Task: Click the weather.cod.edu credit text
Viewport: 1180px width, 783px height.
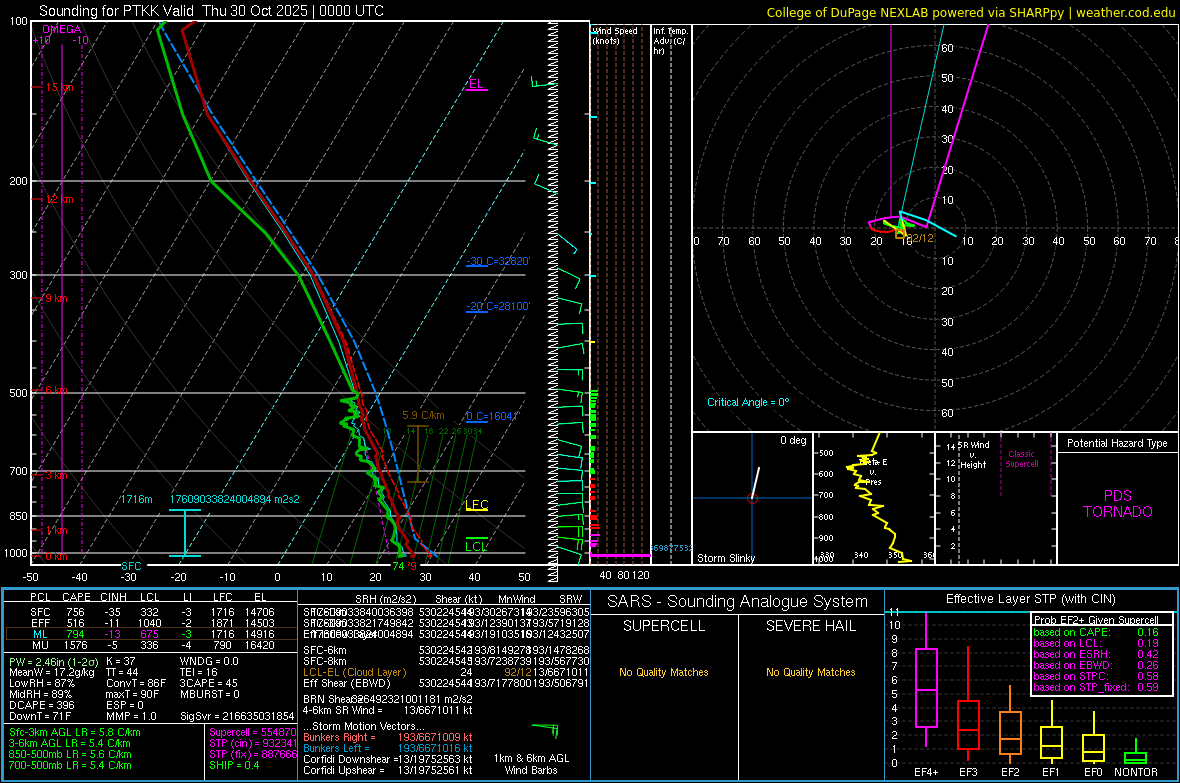Action: [x=1126, y=12]
